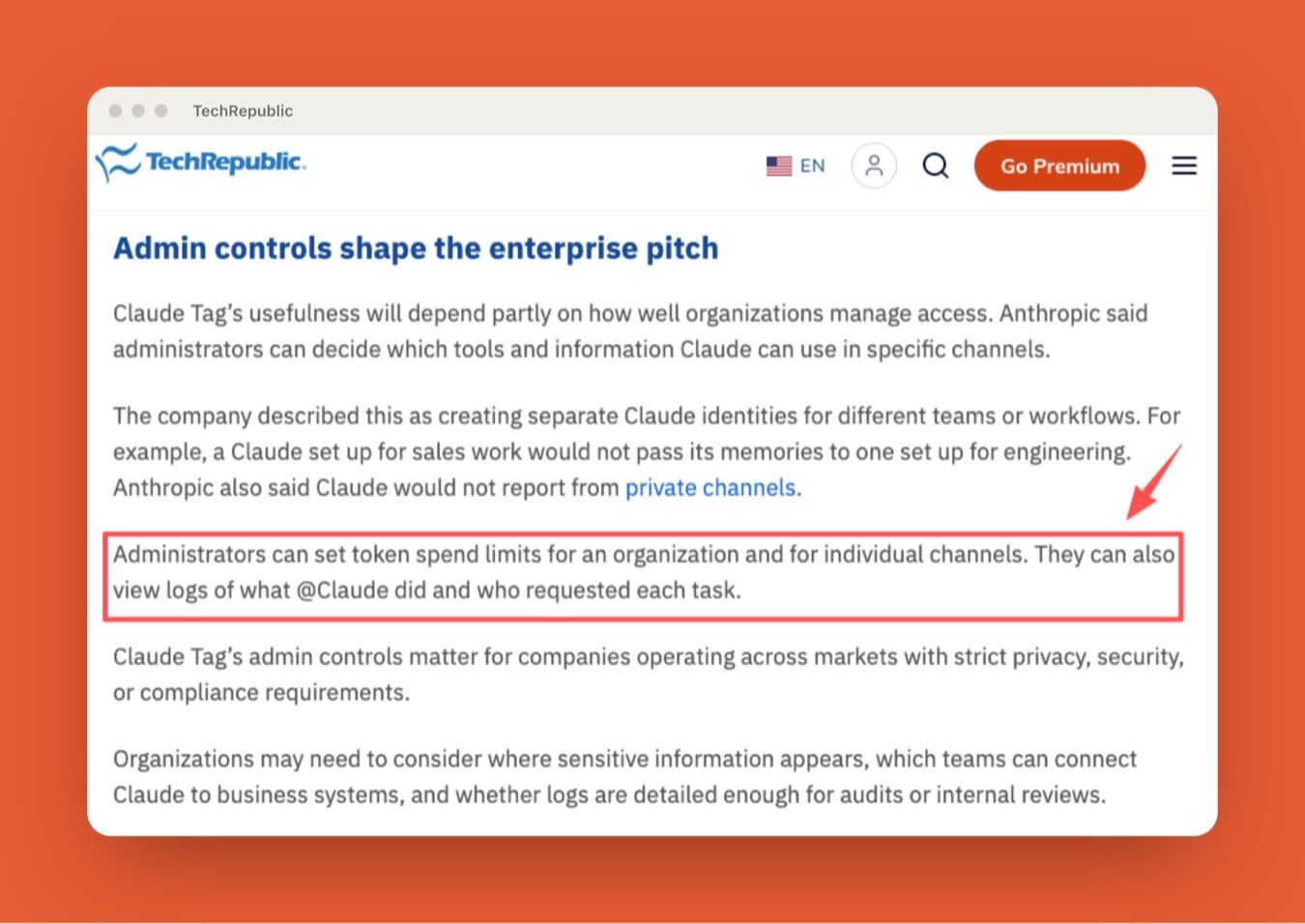
Task: Click the Go Premium button
Action: [1059, 166]
